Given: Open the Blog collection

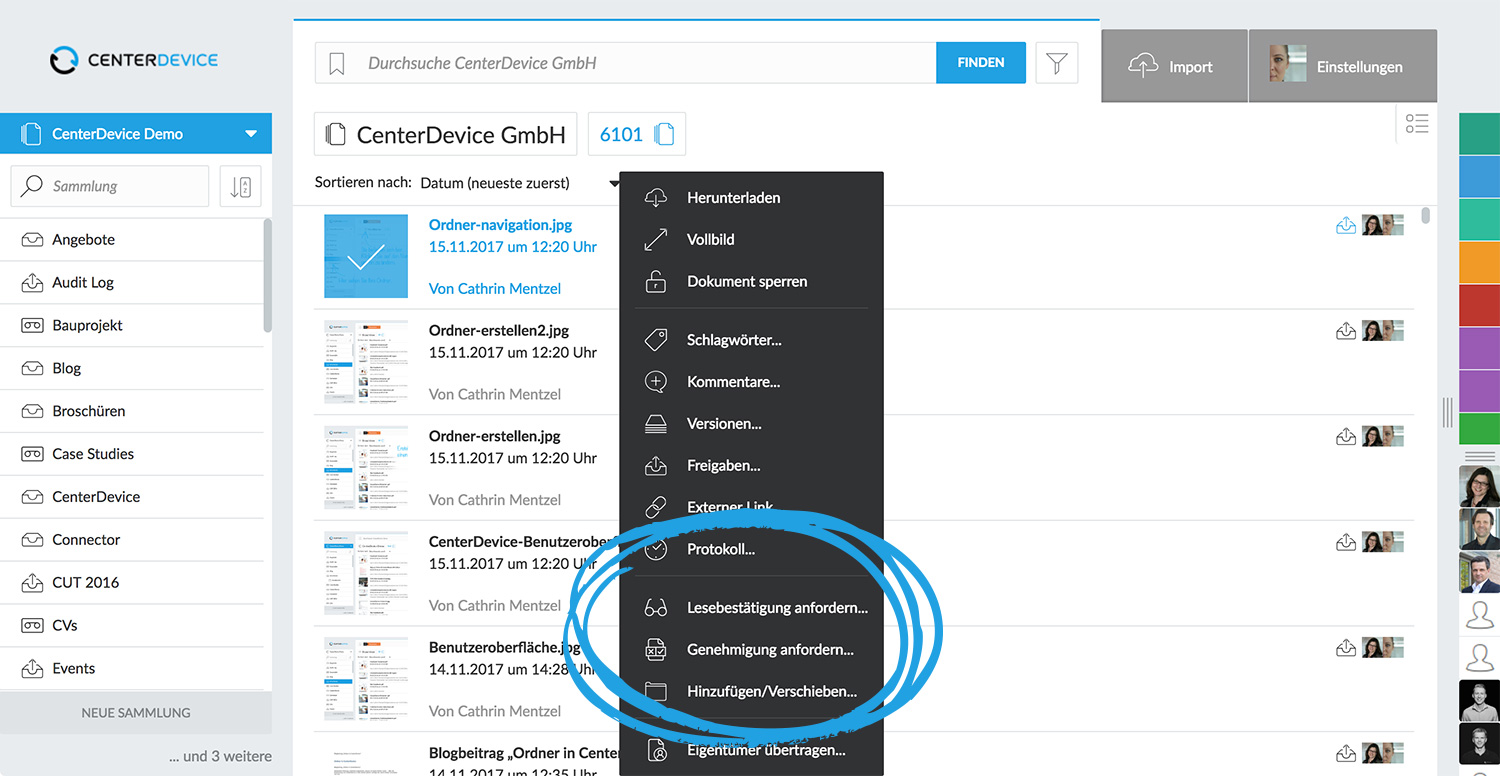Looking at the screenshot, I should click(x=132, y=369).
